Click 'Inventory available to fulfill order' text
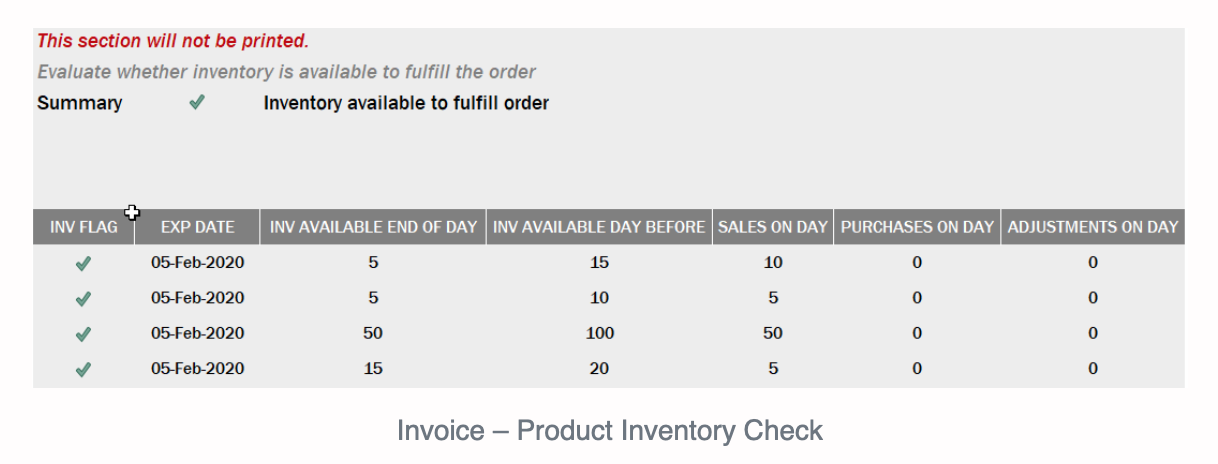The height and width of the screenshot is (464, 1218). coord(406,103)
